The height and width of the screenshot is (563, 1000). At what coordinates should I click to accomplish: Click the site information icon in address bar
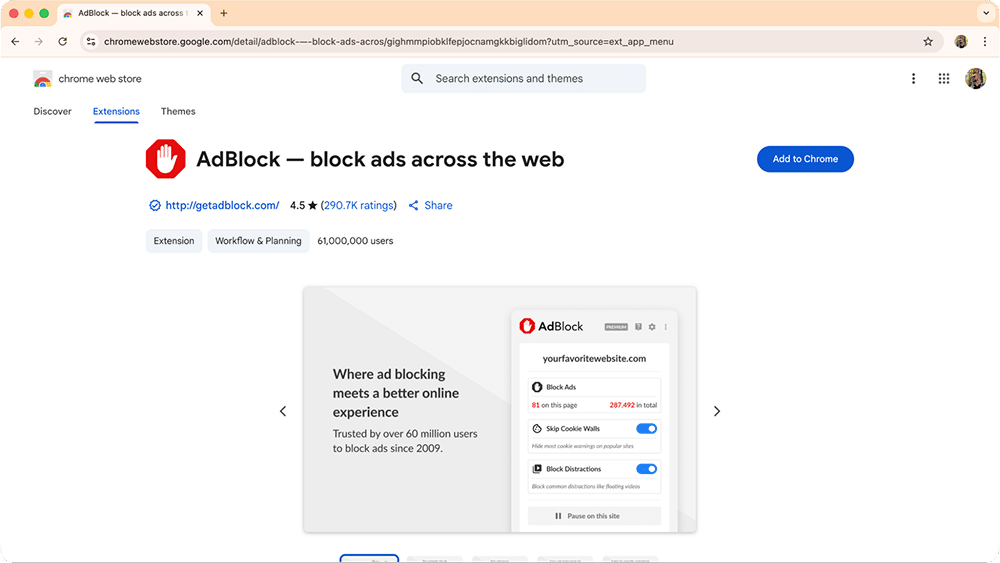point(91,42)
